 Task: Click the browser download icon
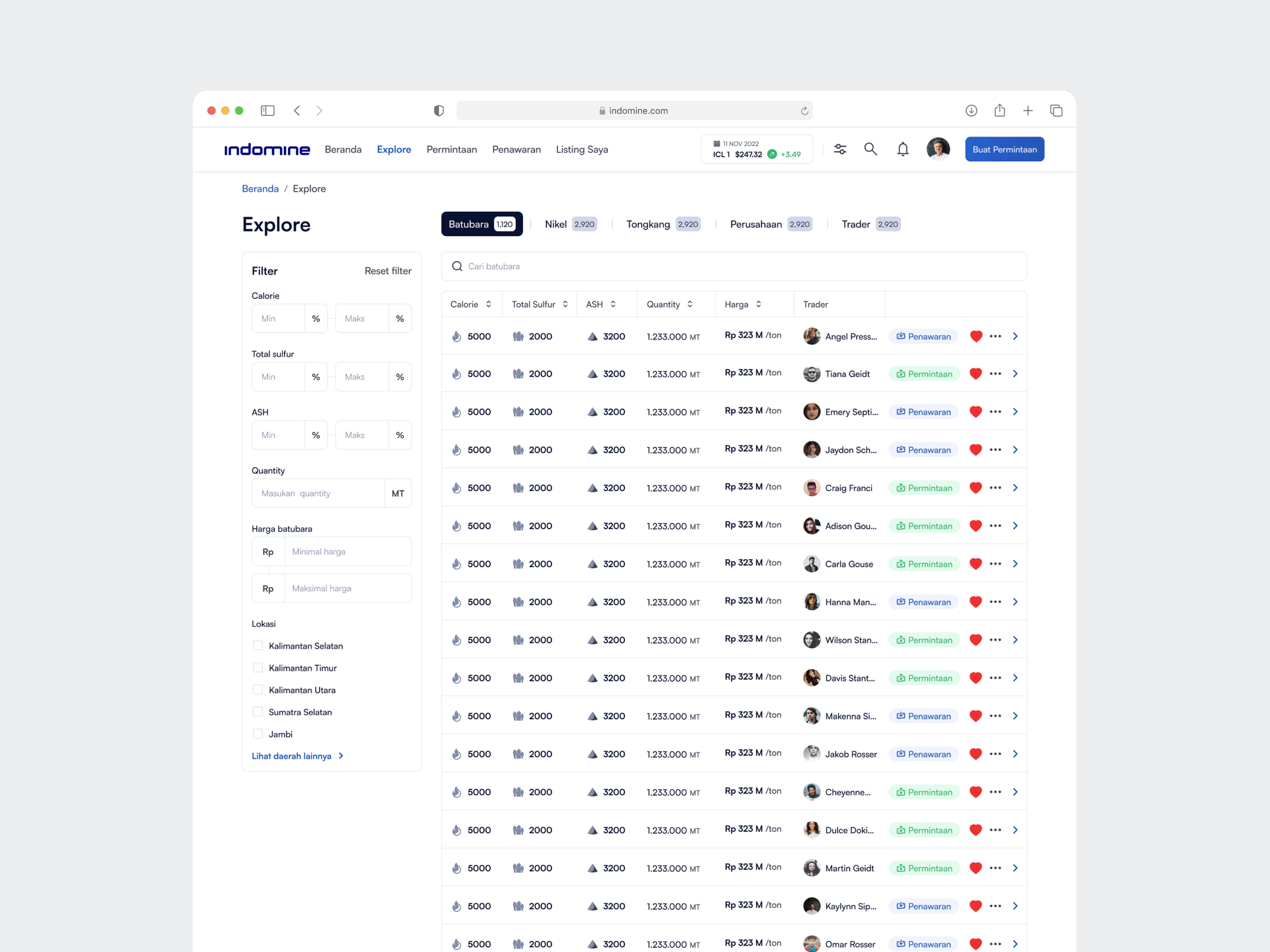[971, 110]
